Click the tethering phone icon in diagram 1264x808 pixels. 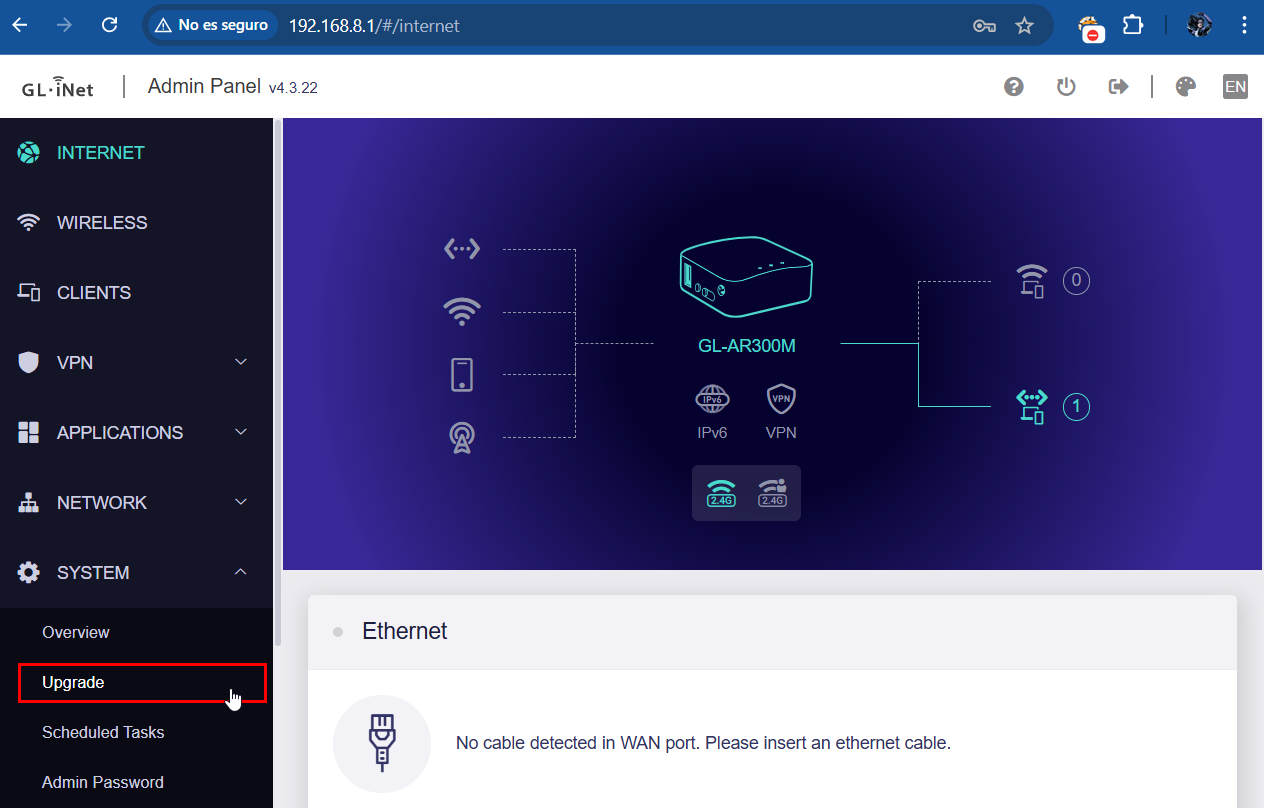(461, 374)
